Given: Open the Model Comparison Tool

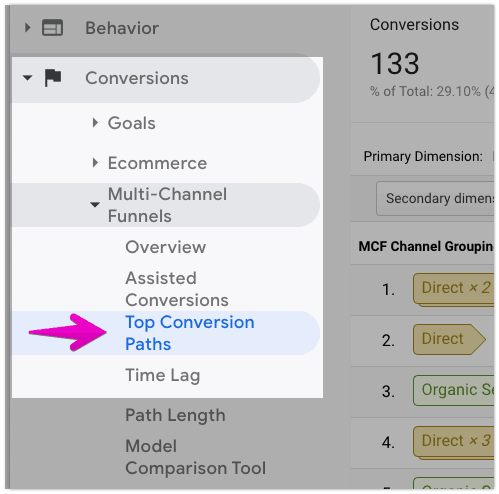Looking at the screenshot, I should coord(196,457).
